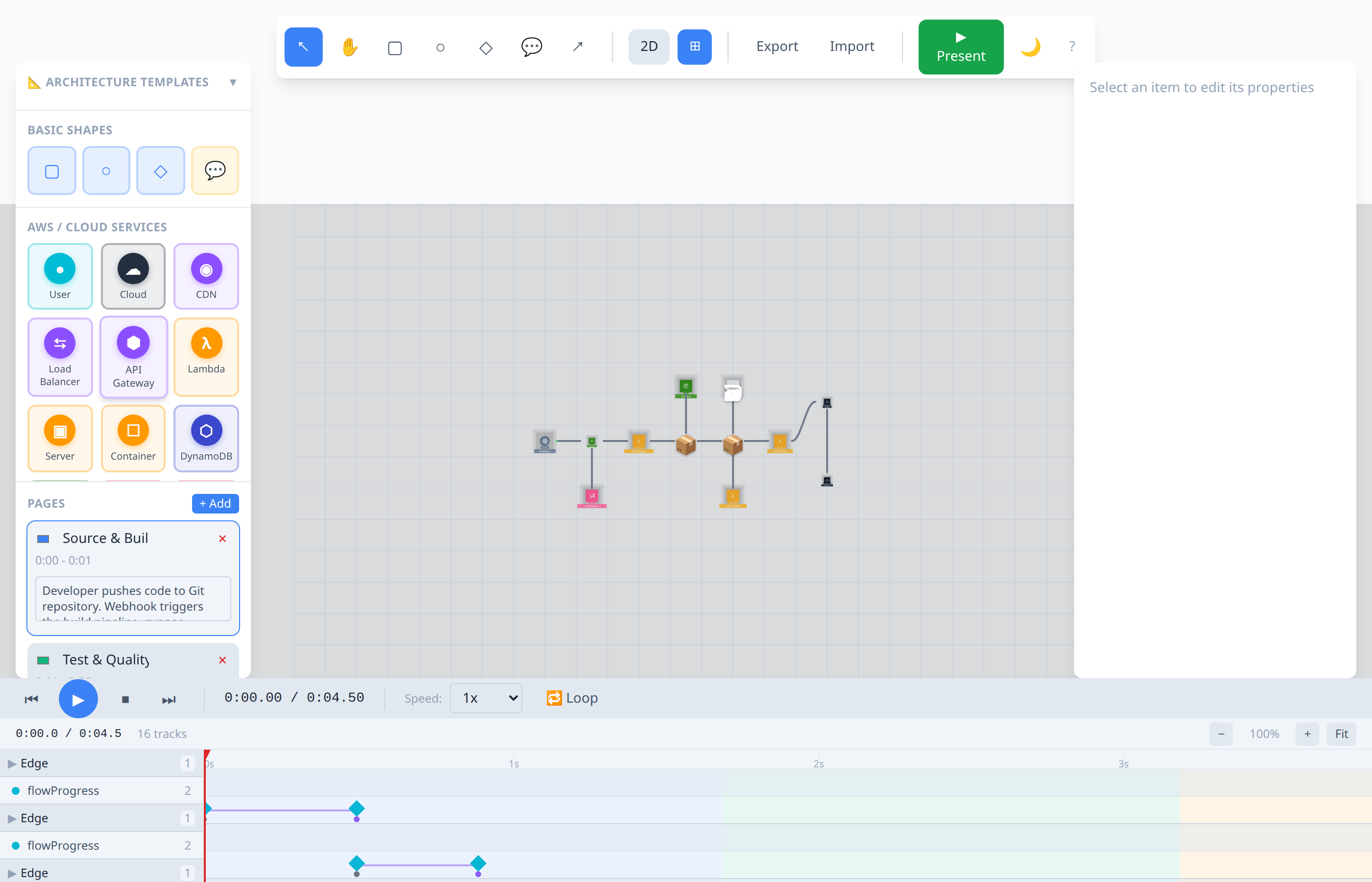Click the green Present button
This screenshot has height=882, width=1372.
(x=961, y=47)
